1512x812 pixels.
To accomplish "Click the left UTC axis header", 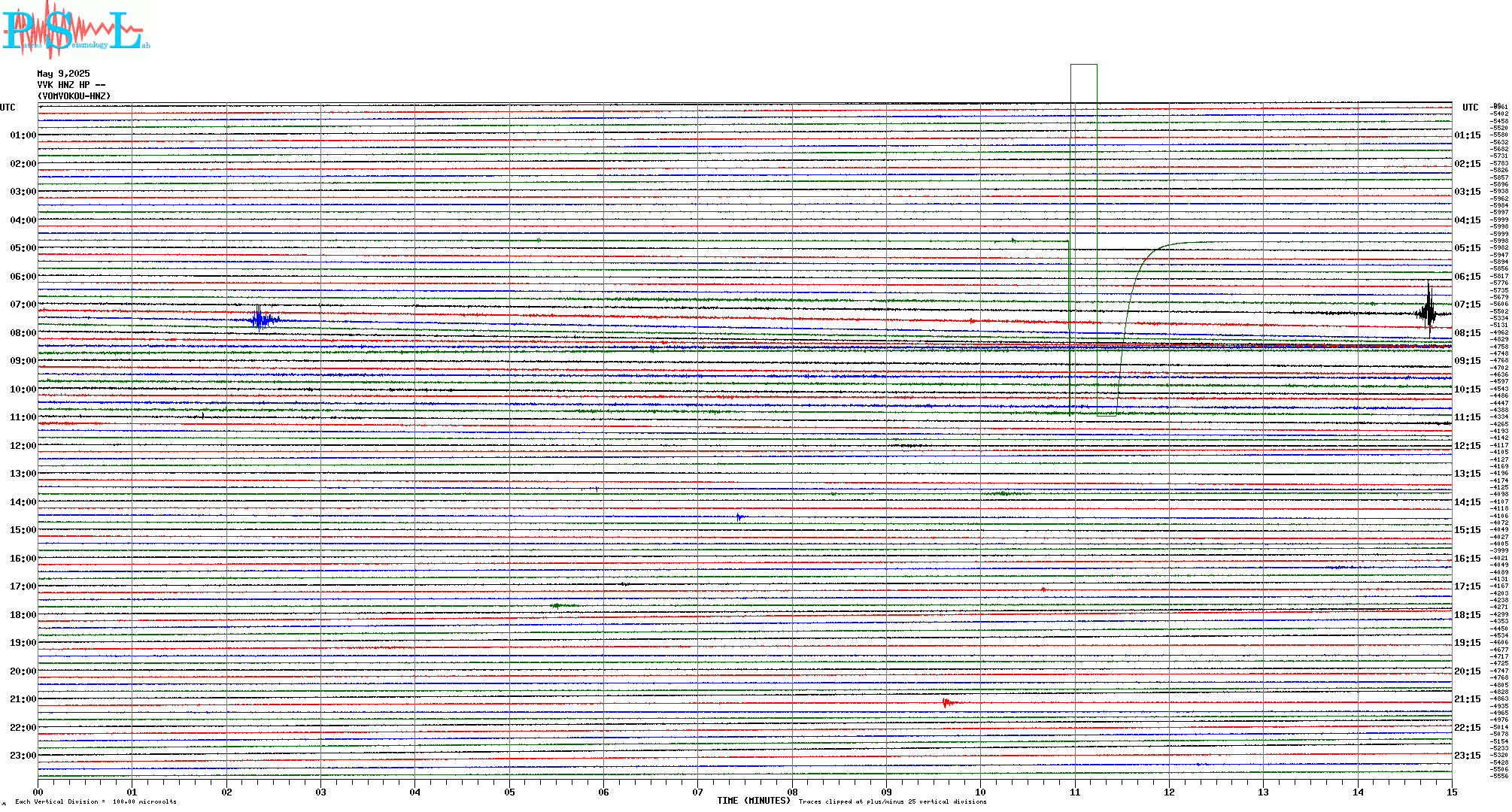I will point(8,108).
